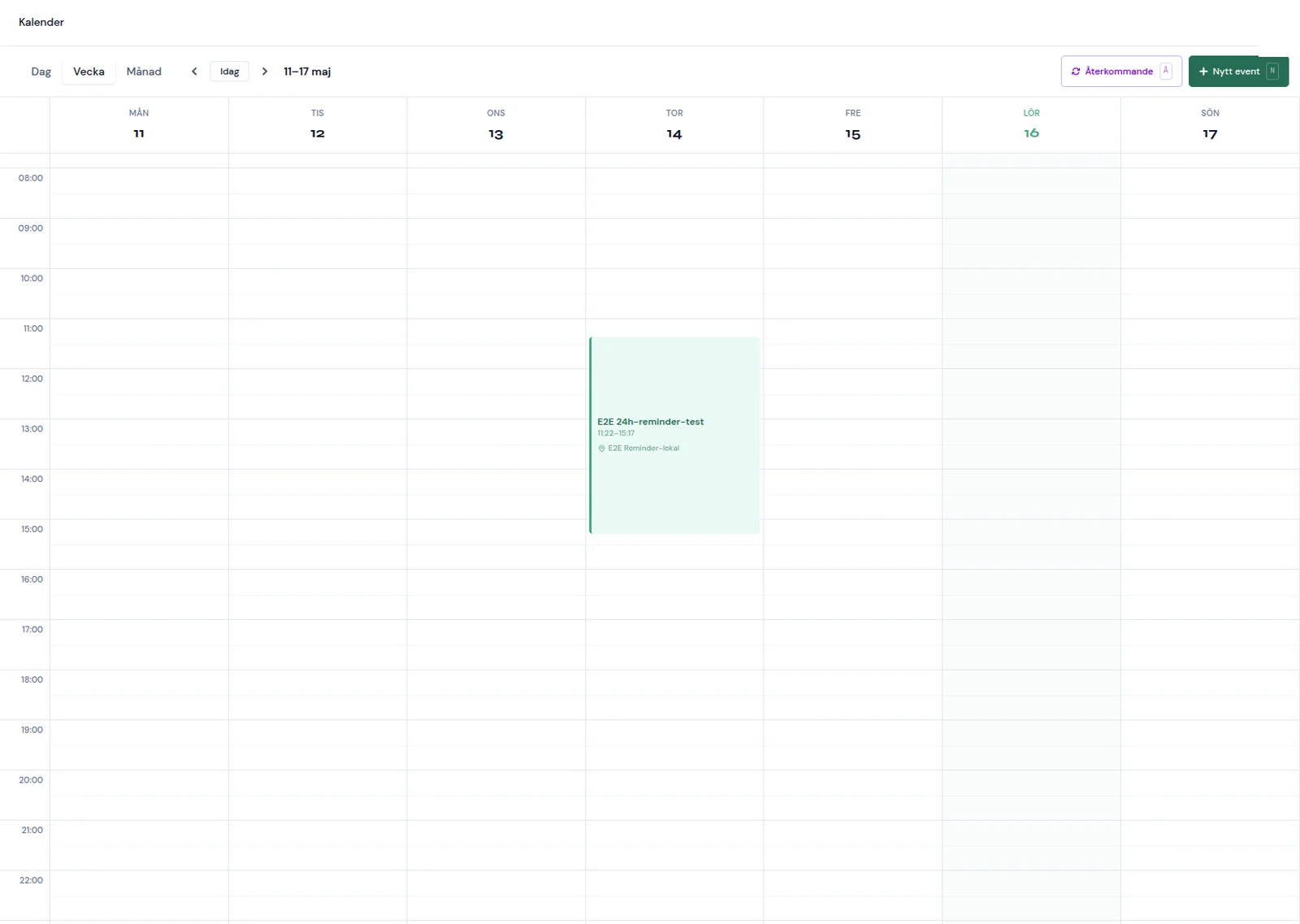Open the E2E 24h-reminder-test event
The width and height of the screenshot is (1300, 924).
tap(674, 436)
